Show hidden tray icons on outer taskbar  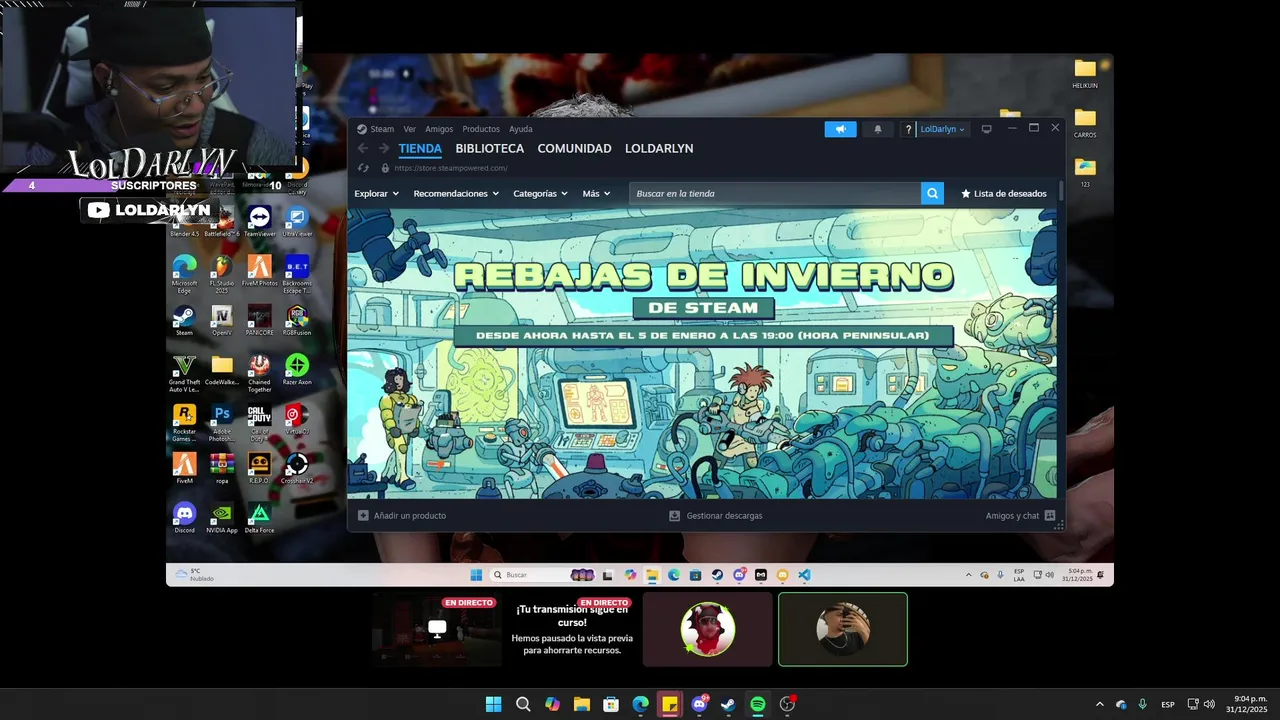[1099, 704]
